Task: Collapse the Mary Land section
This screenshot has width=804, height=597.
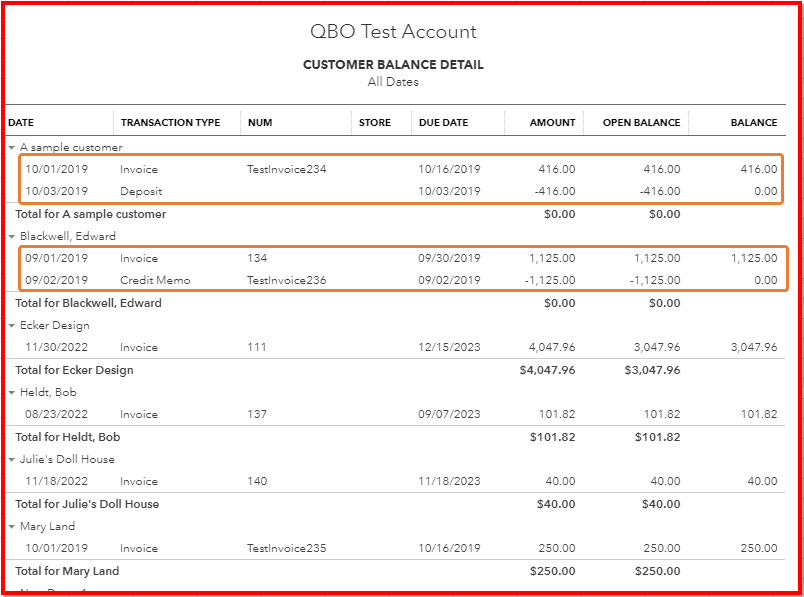Action: pos(13,525)
